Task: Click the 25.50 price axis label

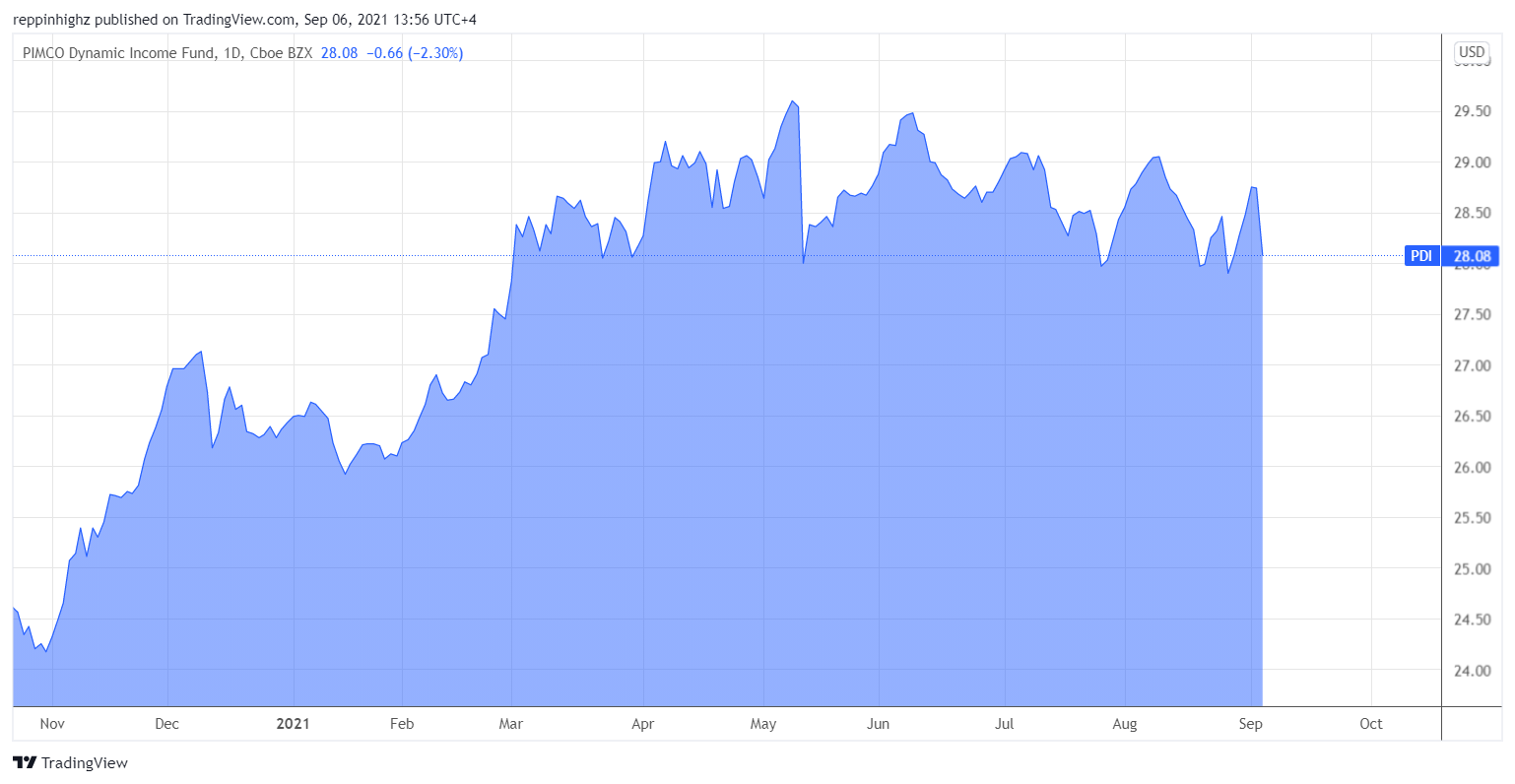Action: click(x=1473, y=518)
